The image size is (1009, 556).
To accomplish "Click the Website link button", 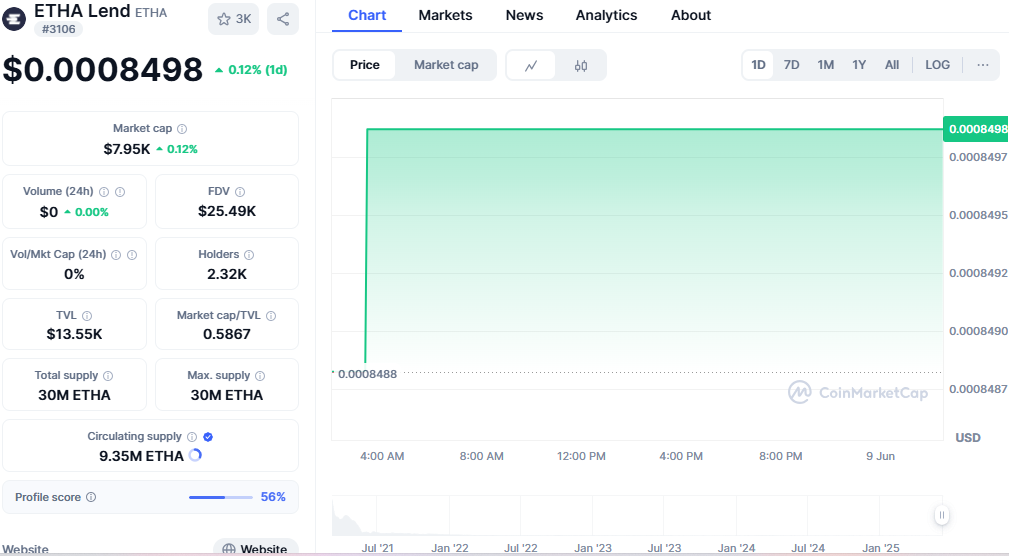I will coord(255,548).
